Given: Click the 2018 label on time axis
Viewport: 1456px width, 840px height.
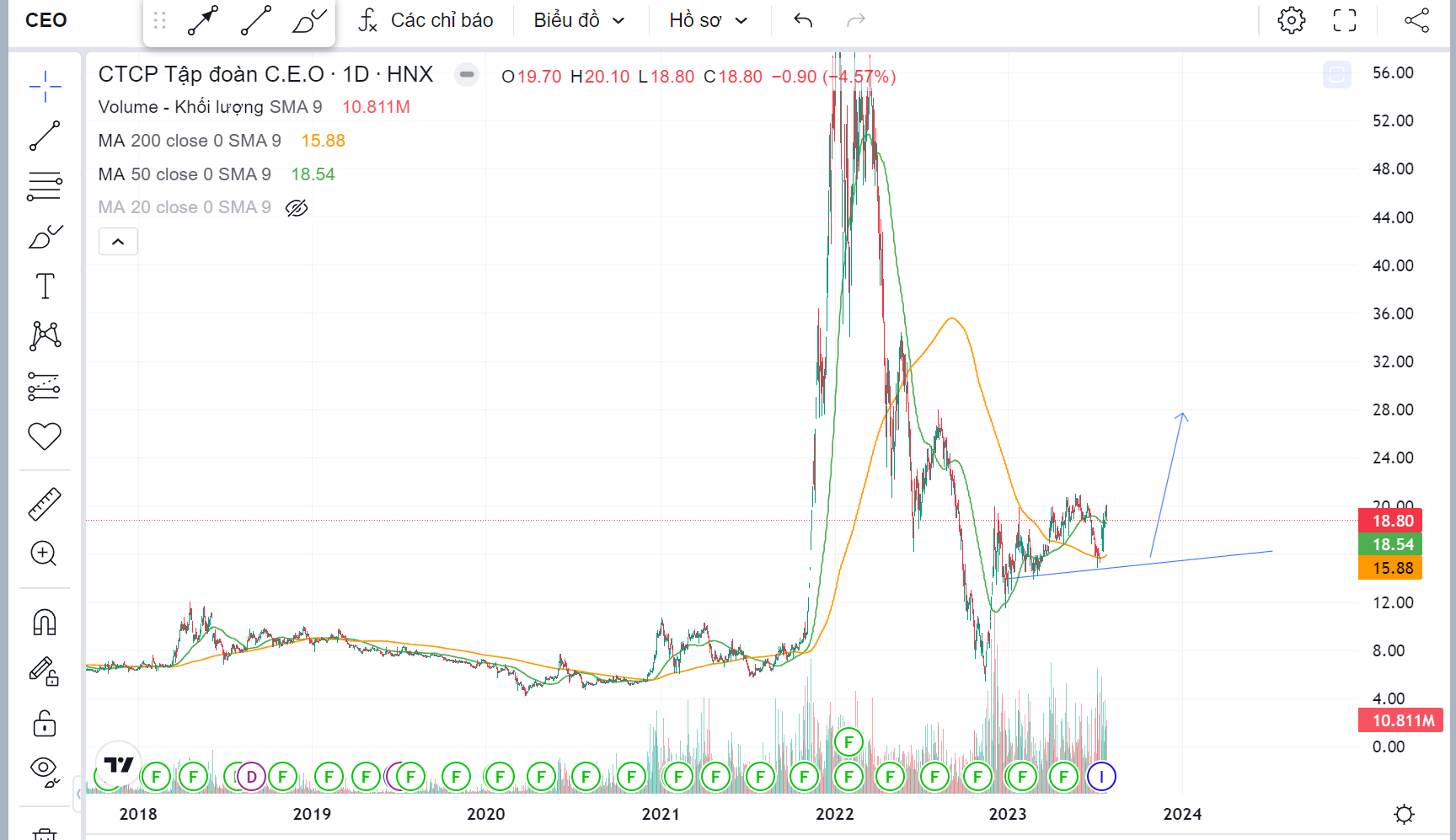Looking at the screenshot, I should point(138,814).
